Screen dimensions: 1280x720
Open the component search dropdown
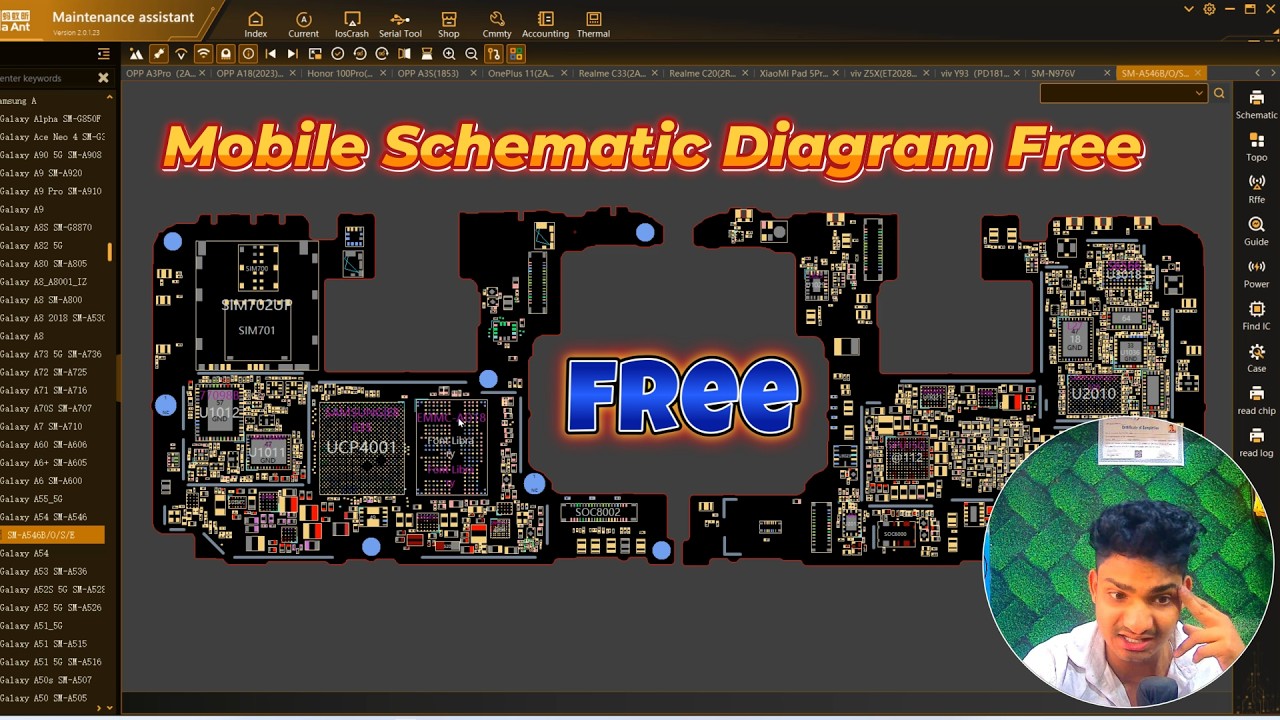coord(1199,93)
